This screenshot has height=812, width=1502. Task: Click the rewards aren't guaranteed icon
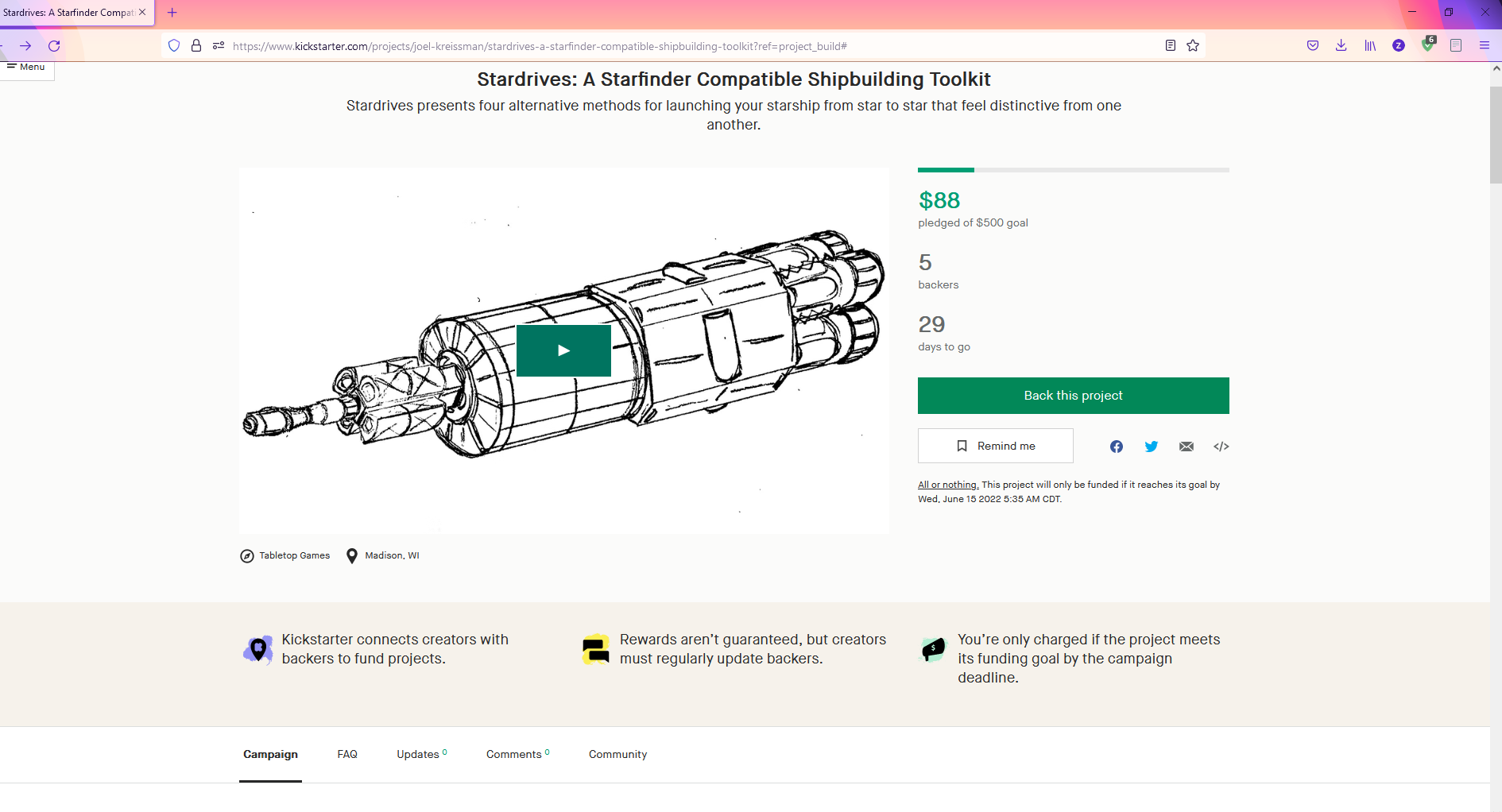596,650
